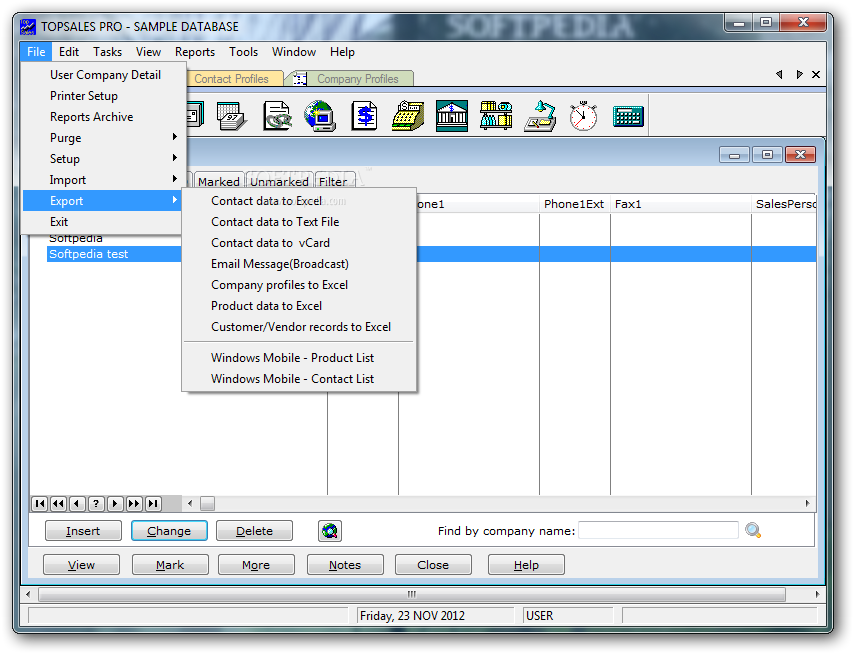Open the product shelves toolbar icon
This screenshot has height=654, width=854.
[496, 115]
